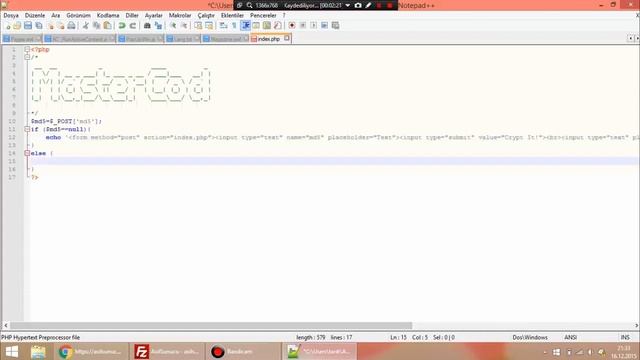Toggle synchronized horizontal scrolling

pos(209,26)
